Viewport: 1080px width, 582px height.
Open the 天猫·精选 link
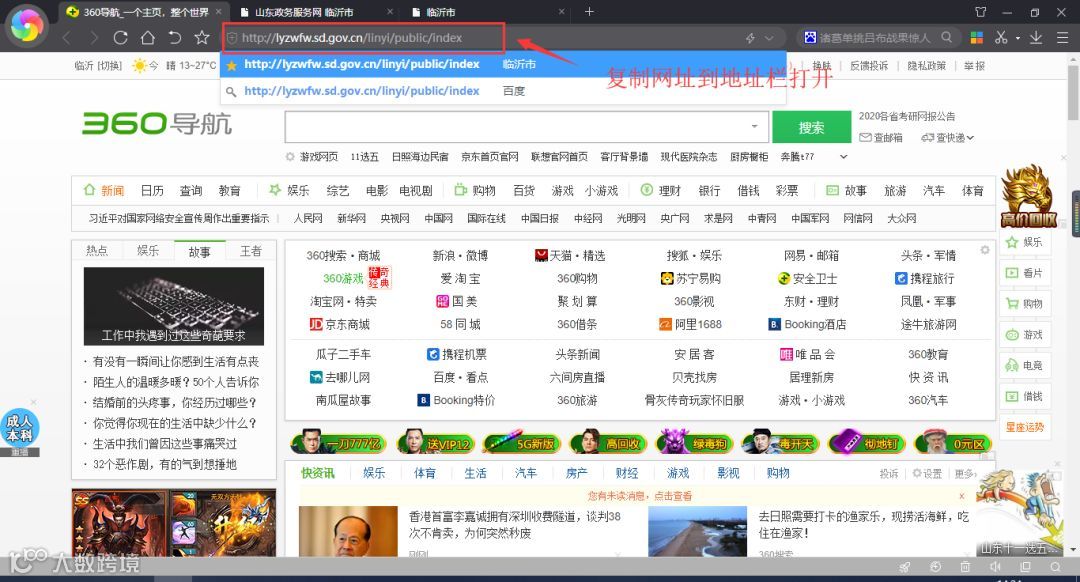coord(570,256)
